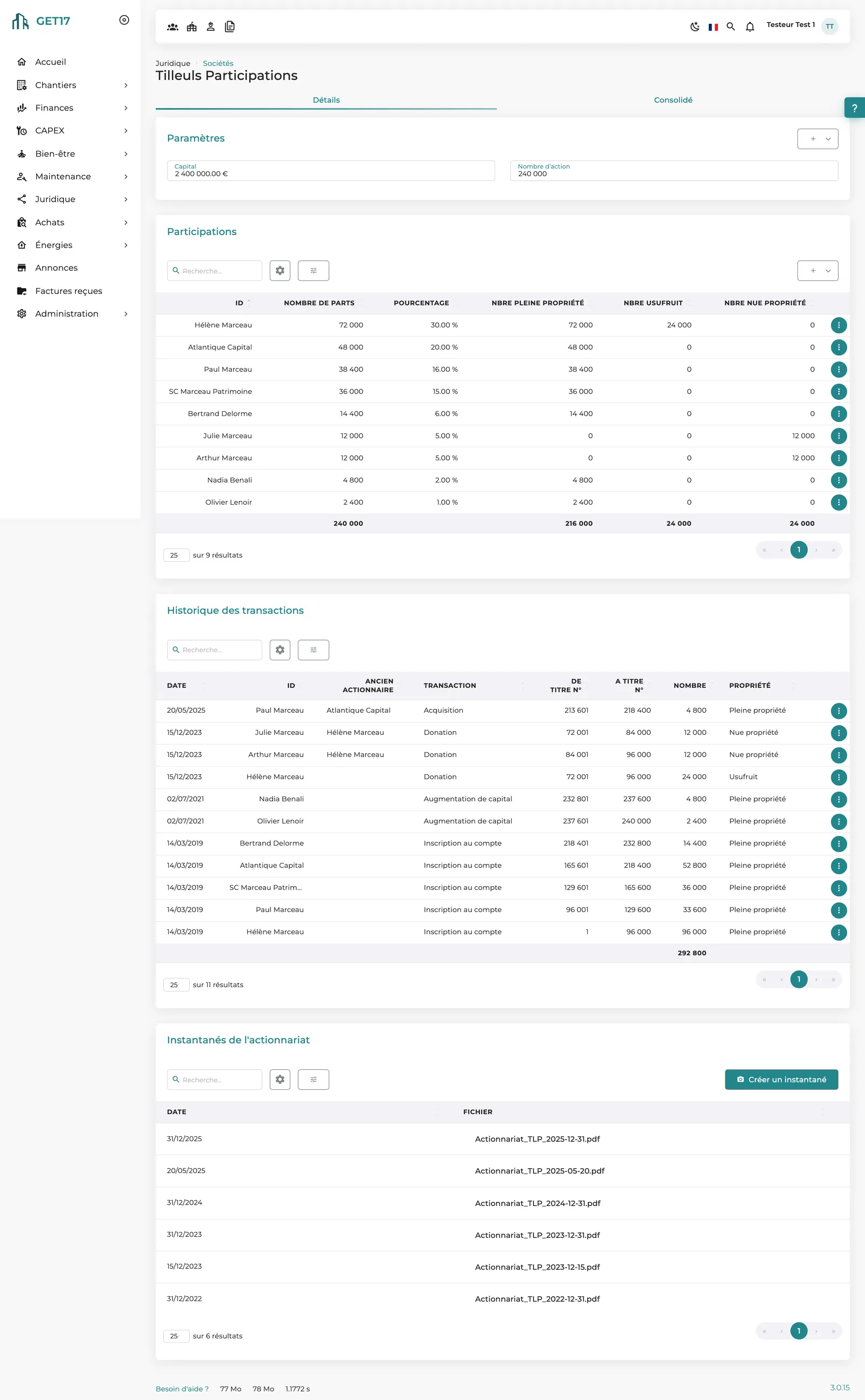Expand Achats sidebar menu
The height and width of the screenshot is (1400, 865).
(x=70, y=223)
